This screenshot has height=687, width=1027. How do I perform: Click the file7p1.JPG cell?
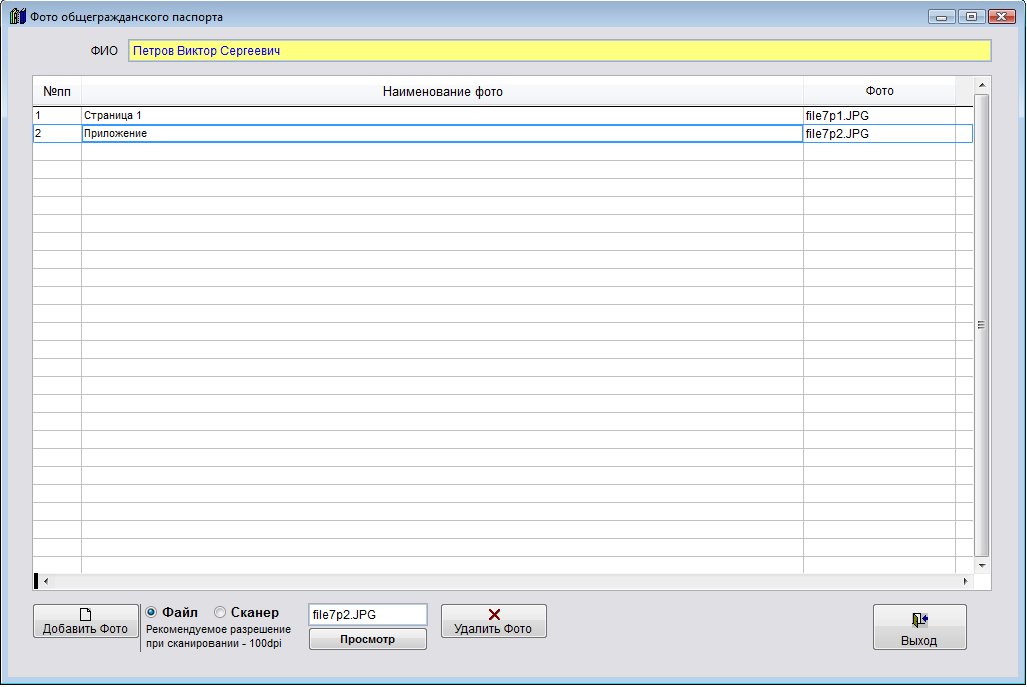pos(879,115)
